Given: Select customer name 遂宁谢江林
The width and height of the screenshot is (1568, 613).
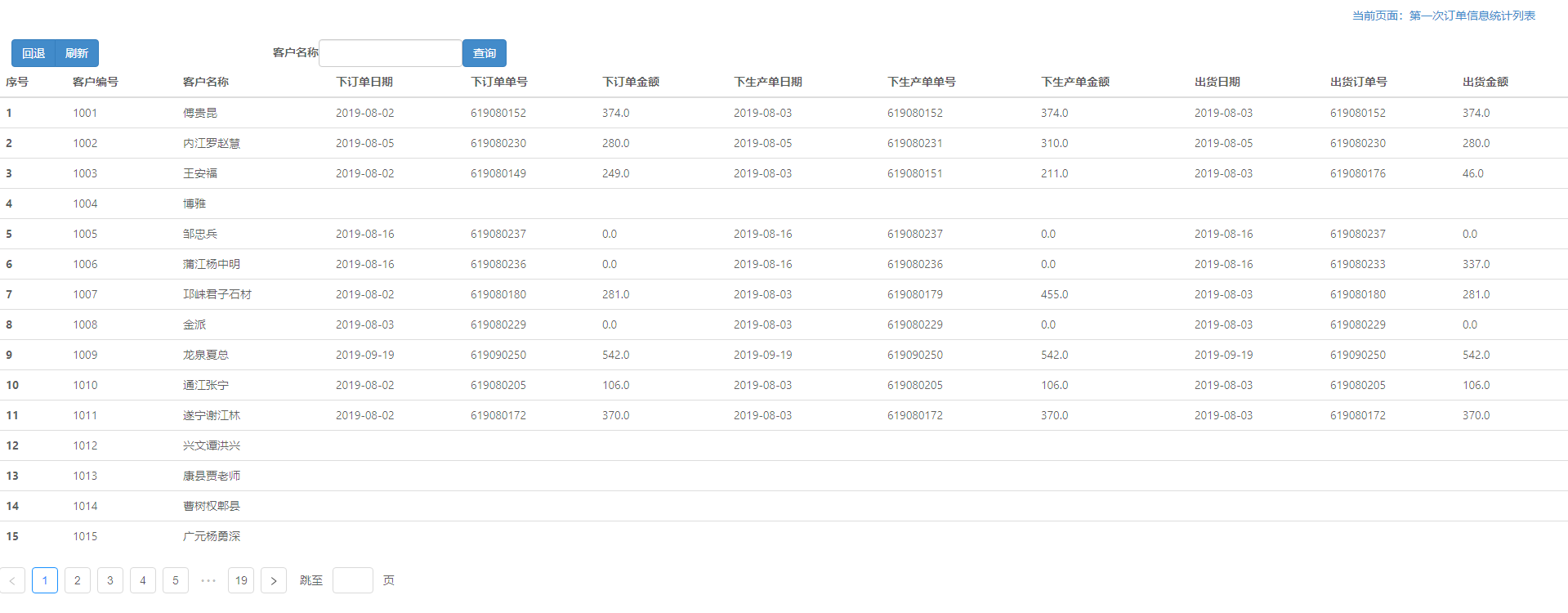Looking at the screenshot, I should 212,415.
